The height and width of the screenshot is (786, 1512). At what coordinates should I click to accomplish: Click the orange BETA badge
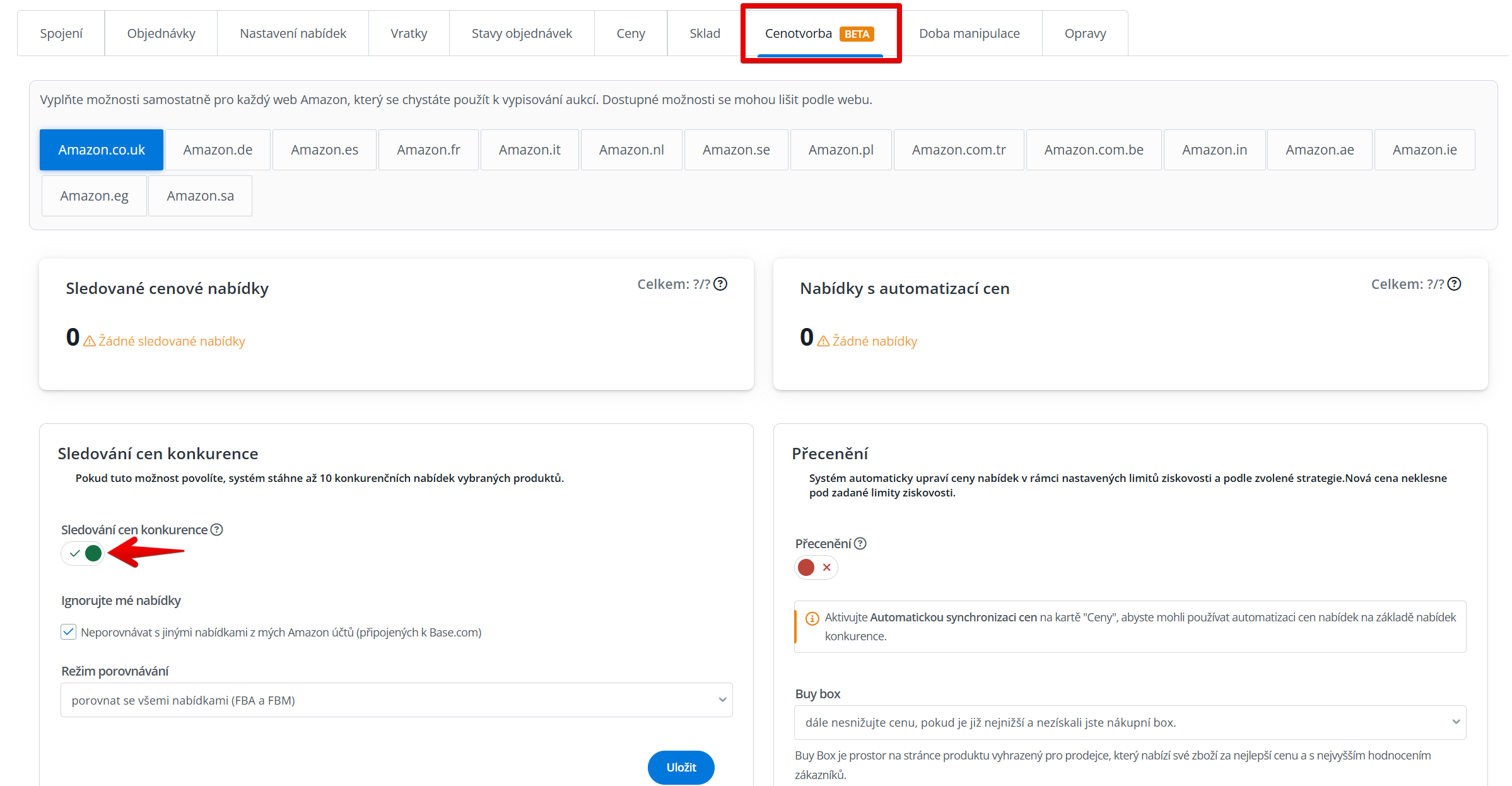point(857,34)
